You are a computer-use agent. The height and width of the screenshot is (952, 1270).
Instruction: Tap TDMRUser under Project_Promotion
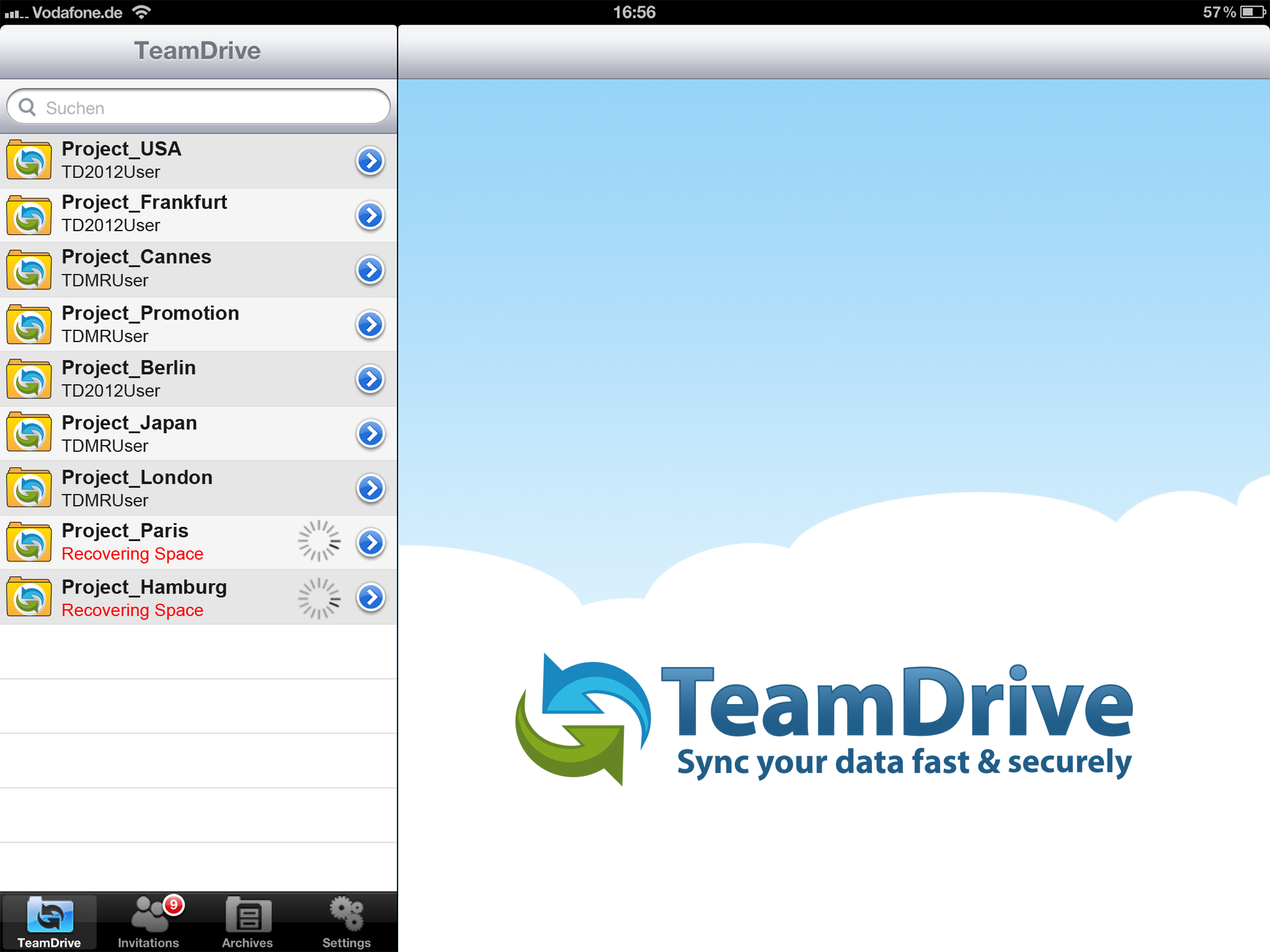[x=105, y=337]
